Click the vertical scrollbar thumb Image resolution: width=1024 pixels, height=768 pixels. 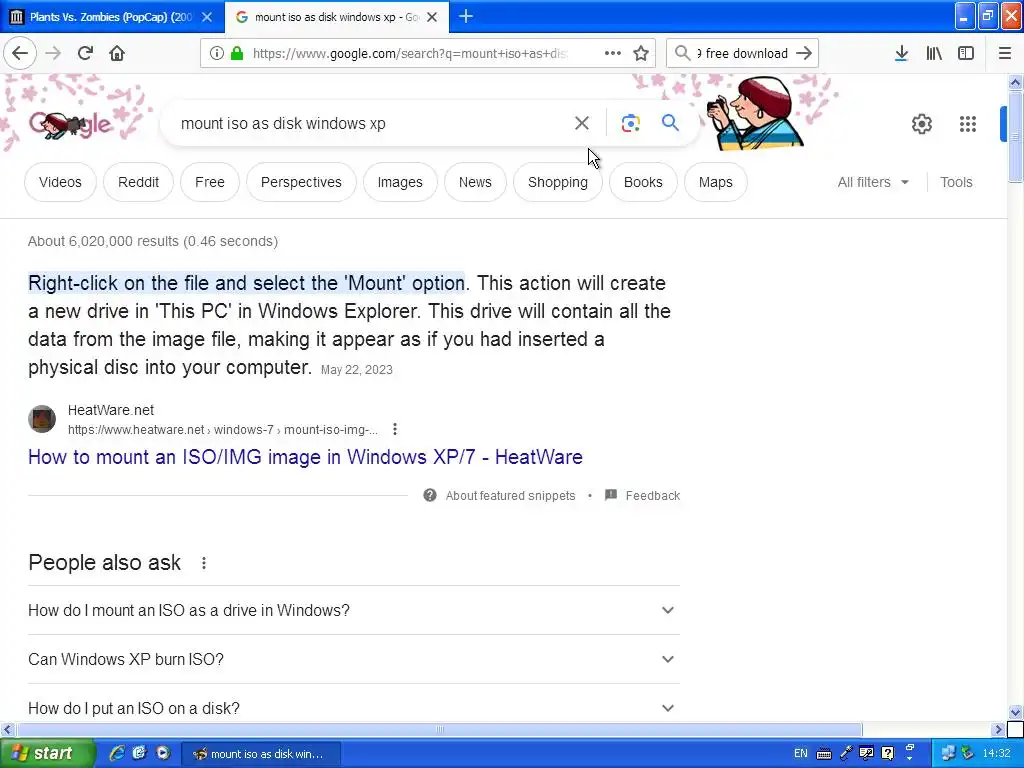coord(1015,136)
